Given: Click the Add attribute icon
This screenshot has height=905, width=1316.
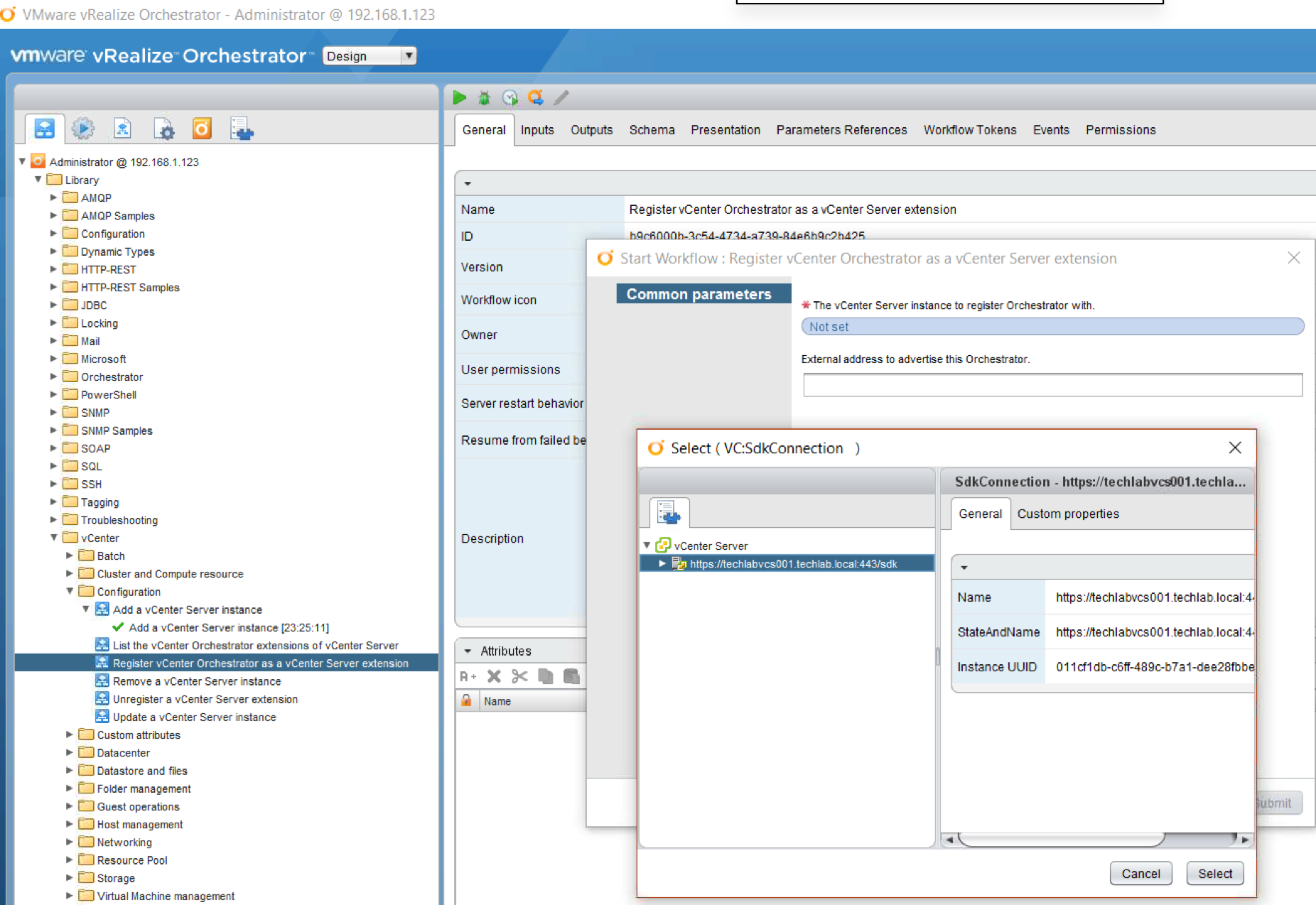Looking at the screenshot, I should click(x=468, y=676).
